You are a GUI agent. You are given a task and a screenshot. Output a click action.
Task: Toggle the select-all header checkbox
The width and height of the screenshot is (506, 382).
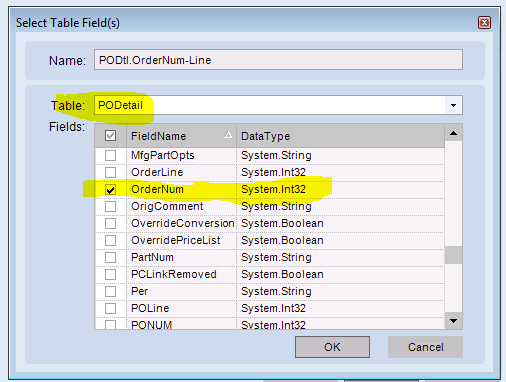[x=110, y=136]
